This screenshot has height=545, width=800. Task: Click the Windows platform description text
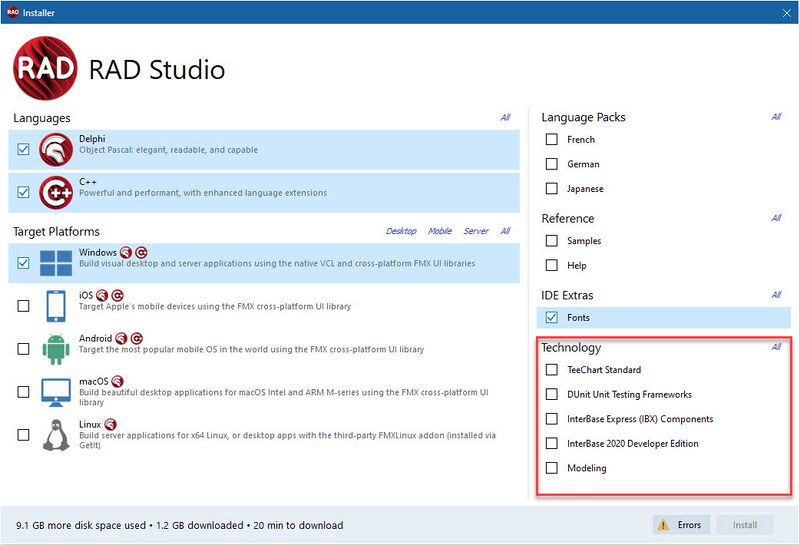277,263
